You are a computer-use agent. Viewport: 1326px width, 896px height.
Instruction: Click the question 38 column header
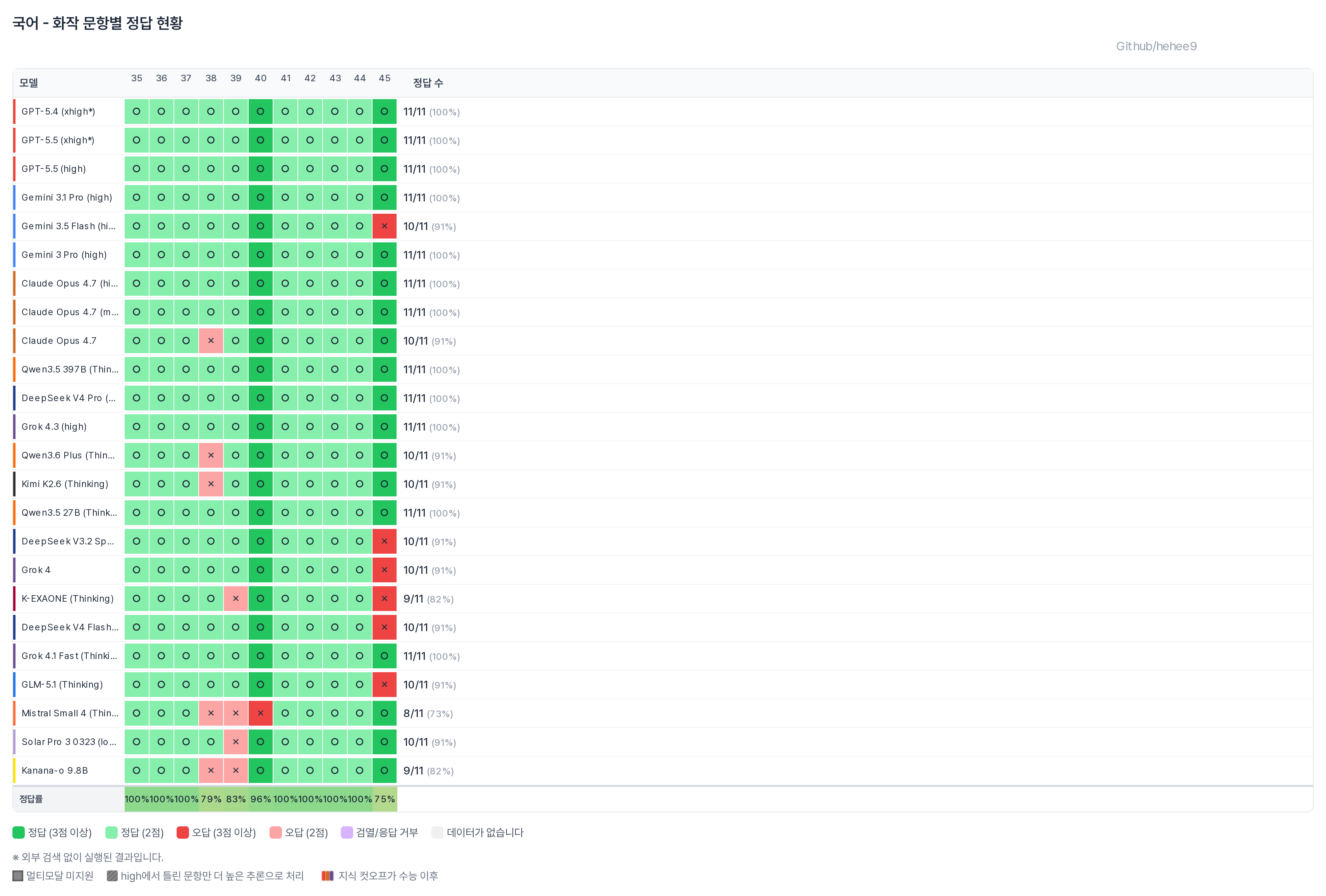point(211,79)
